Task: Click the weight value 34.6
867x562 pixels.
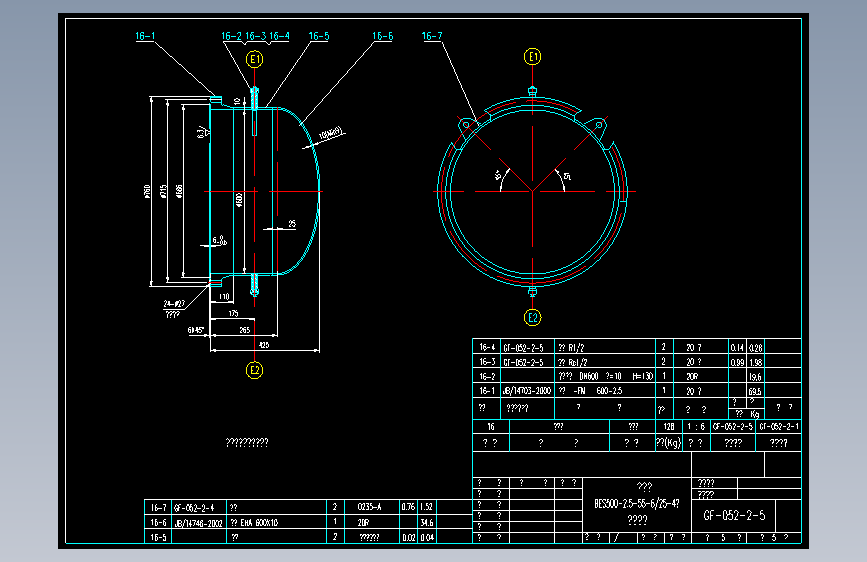Action: [x=427, y=523]
